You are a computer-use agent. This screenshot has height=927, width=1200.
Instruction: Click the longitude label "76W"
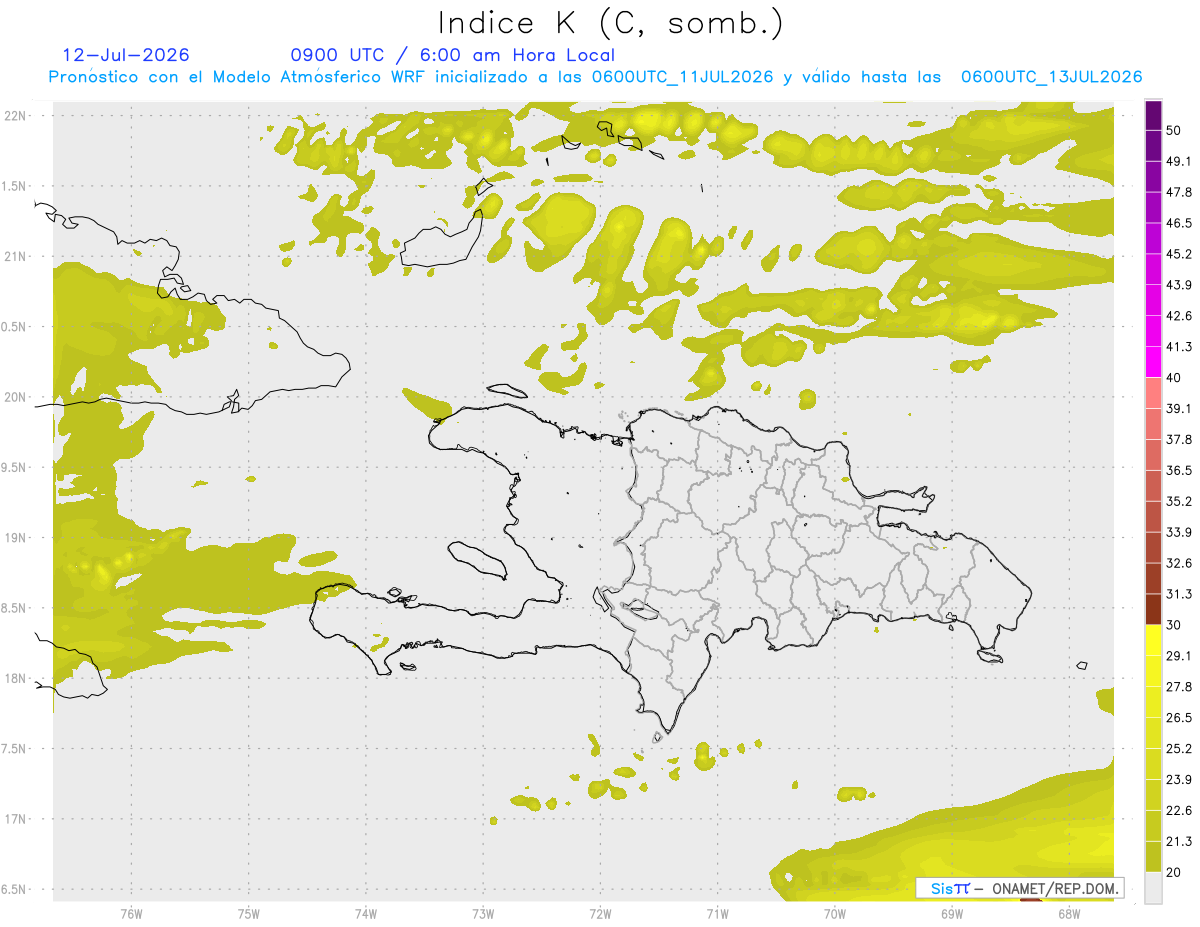tap(131, 914)
